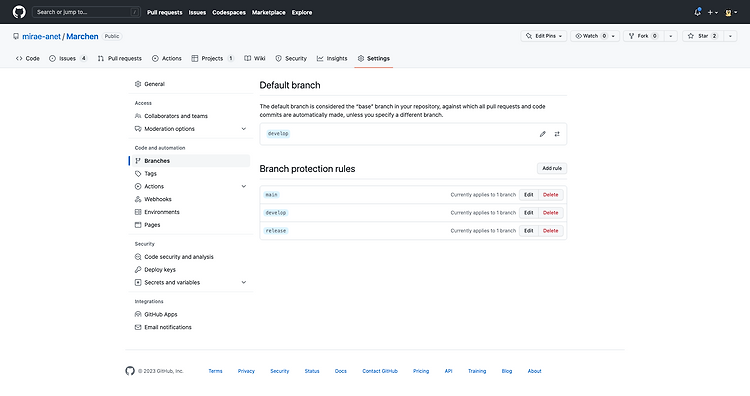Click the footer GitHub logo icon
750x396 pixels.
pos(130,371)
